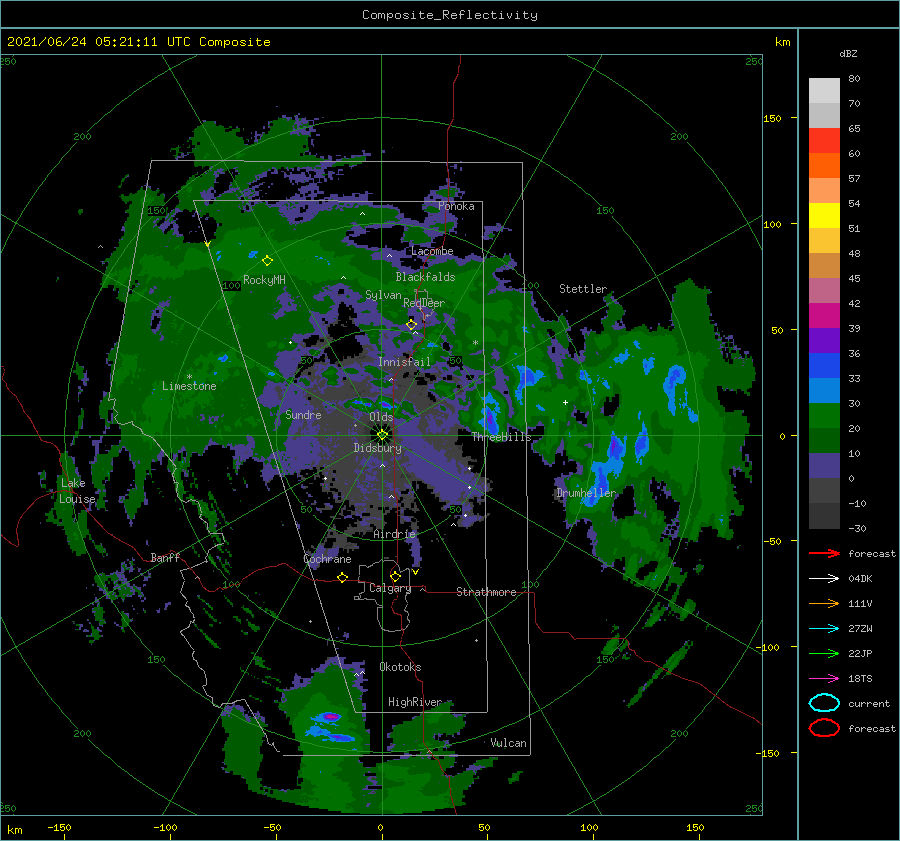This screenshot has width=900, height=841.
Task: Click the Okotoks city label
Action: click(x=400, y=667)
